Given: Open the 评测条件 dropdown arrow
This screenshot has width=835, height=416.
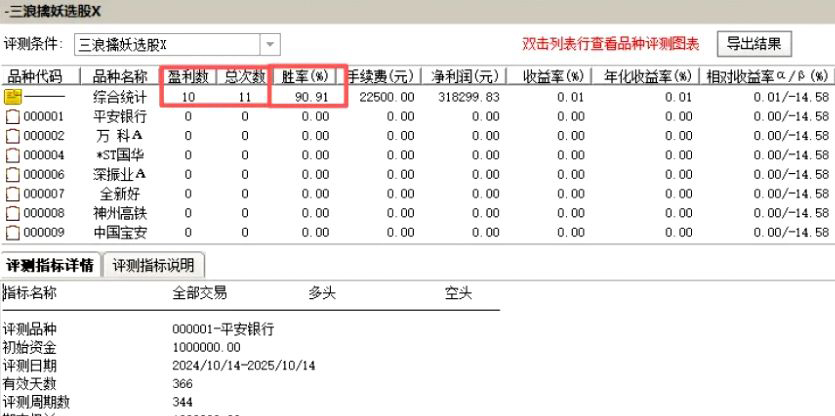Looking at the screenshot, I should coord(270,45).
